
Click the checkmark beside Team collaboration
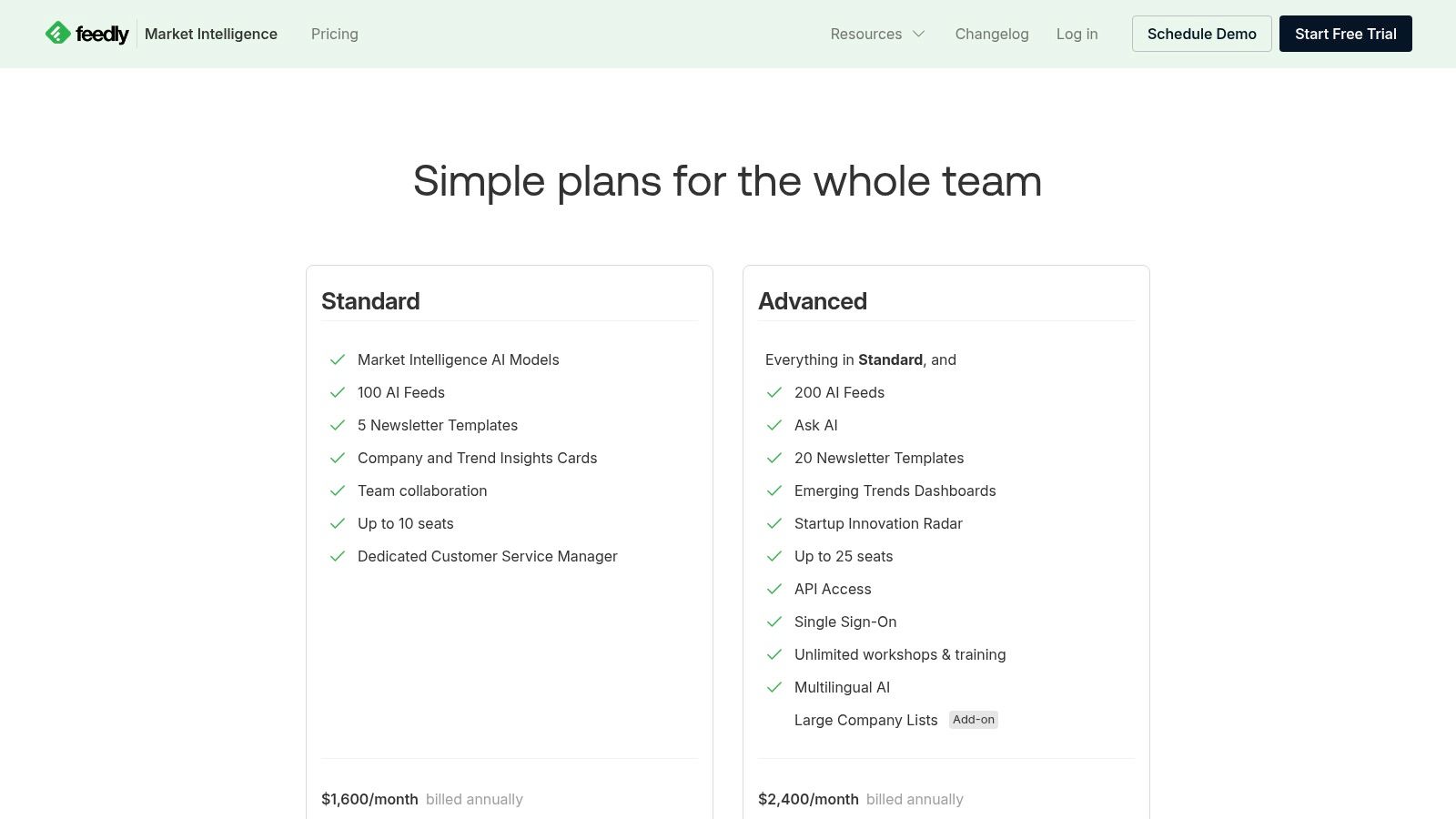coord(338,490)
